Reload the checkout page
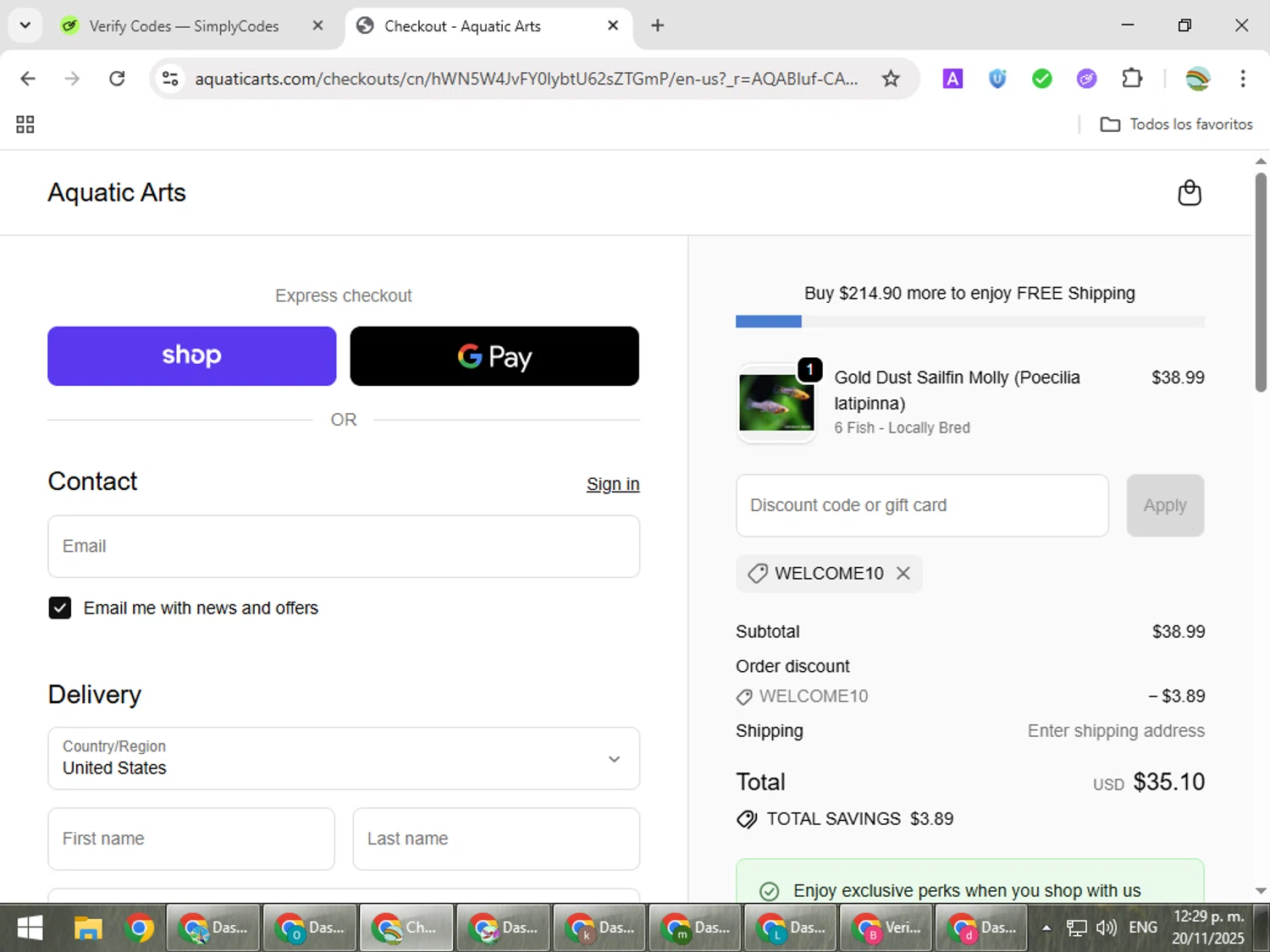This screenshot has width=1270, height=952. [117, 79]
